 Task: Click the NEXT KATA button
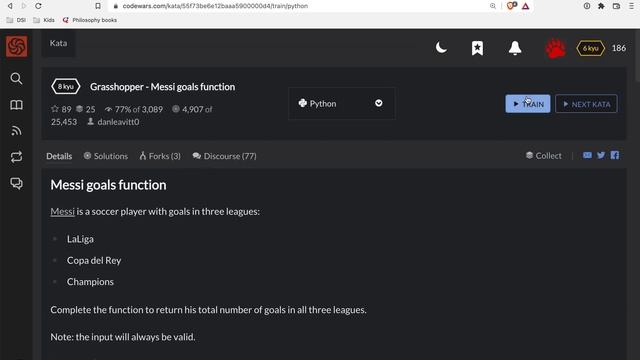586,104
